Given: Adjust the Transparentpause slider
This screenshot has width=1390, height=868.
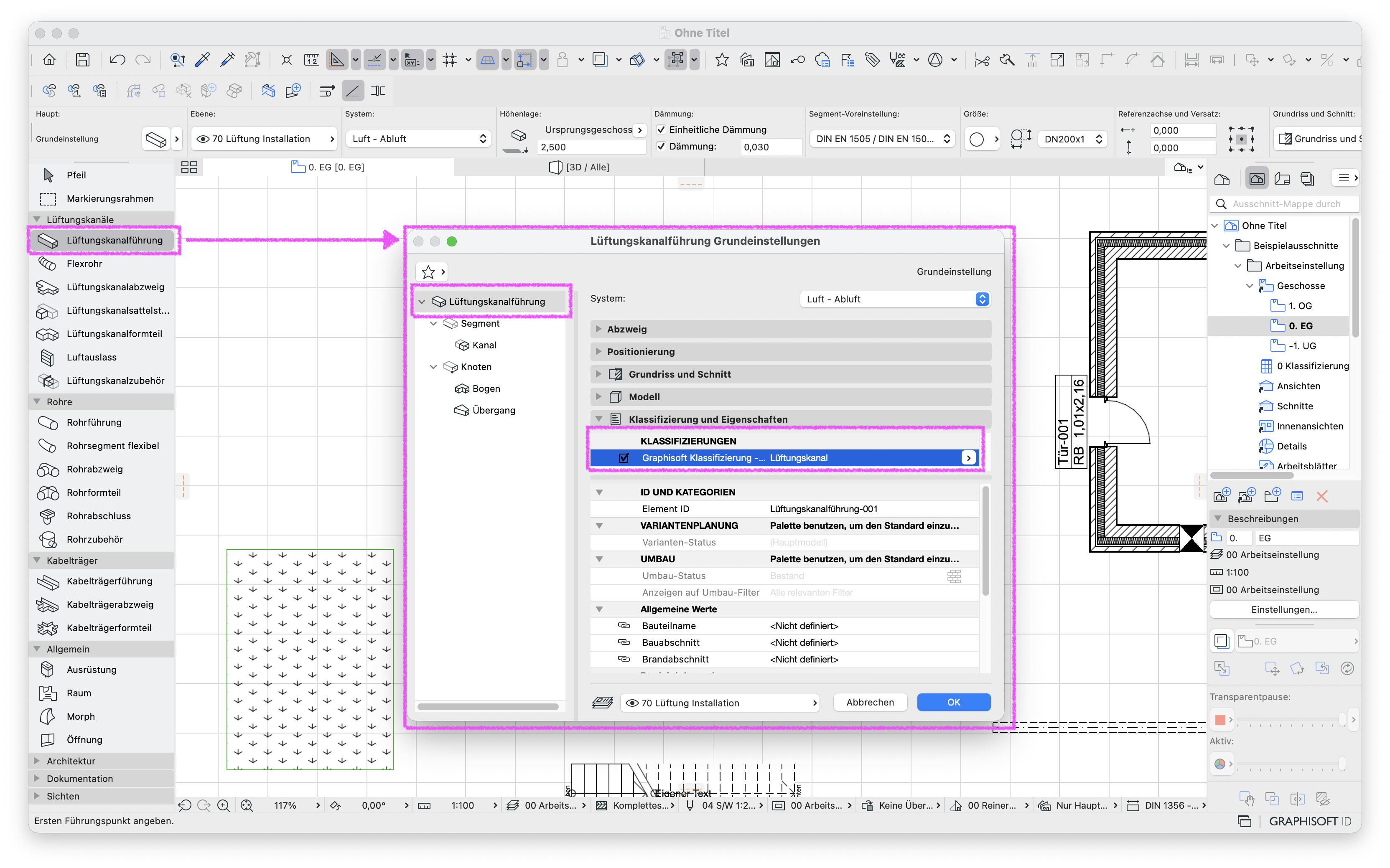Looking at the screenshot, I should click(x=1289, y=719).
